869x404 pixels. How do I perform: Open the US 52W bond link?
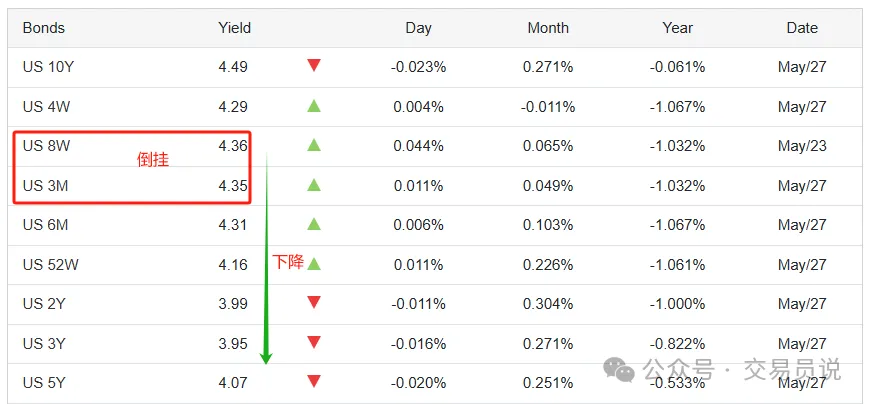coord(50,265)
